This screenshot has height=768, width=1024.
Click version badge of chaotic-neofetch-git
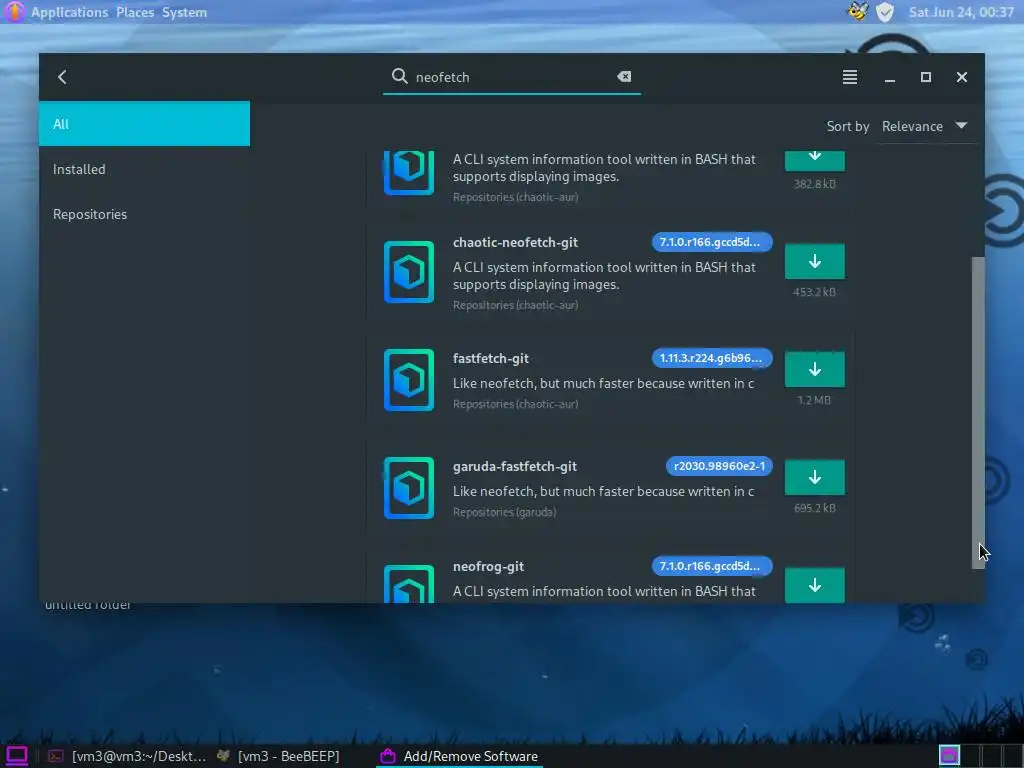tap(712, 242)
